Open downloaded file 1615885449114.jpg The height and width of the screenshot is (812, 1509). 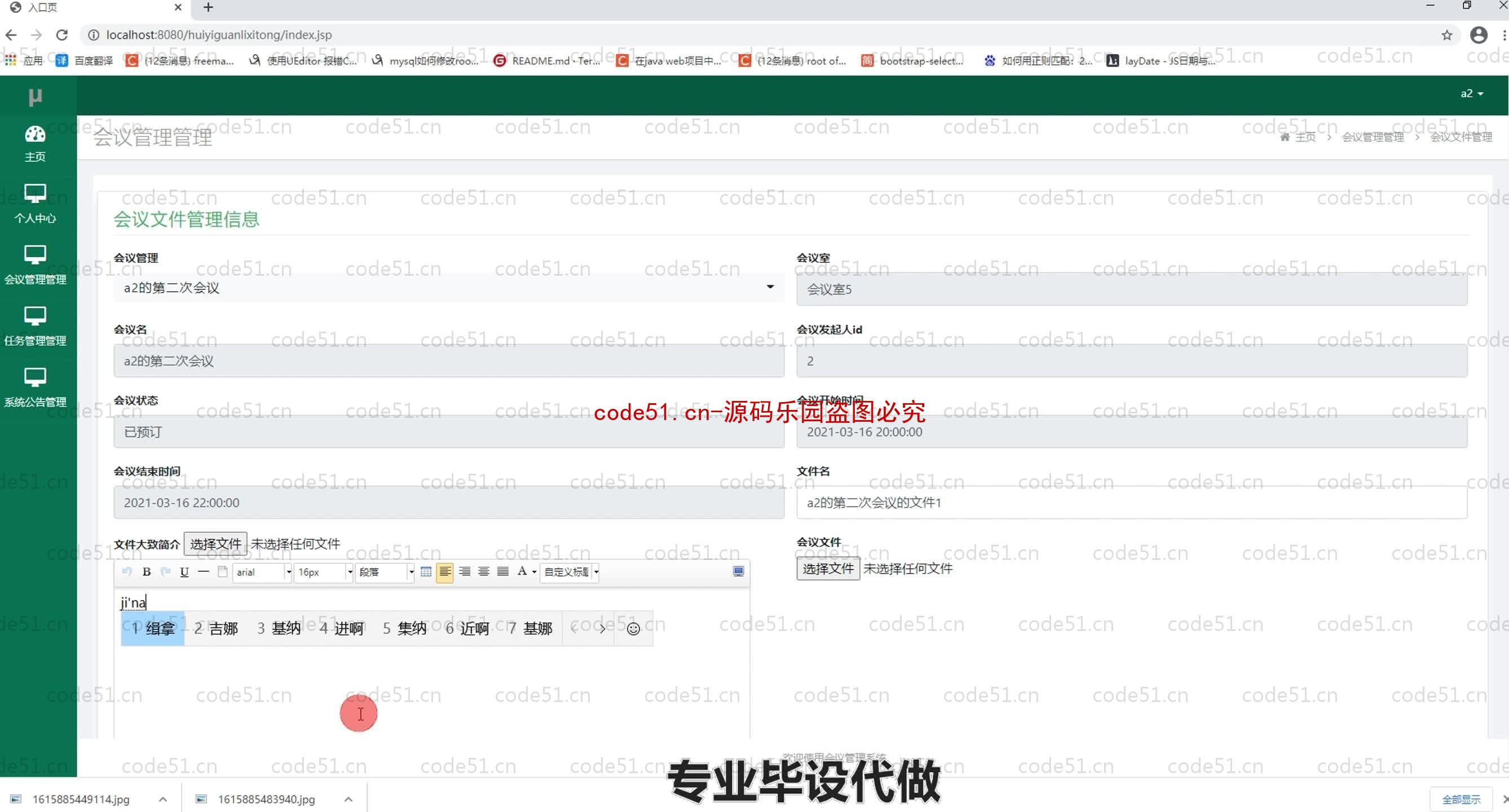tap(70, 799)
